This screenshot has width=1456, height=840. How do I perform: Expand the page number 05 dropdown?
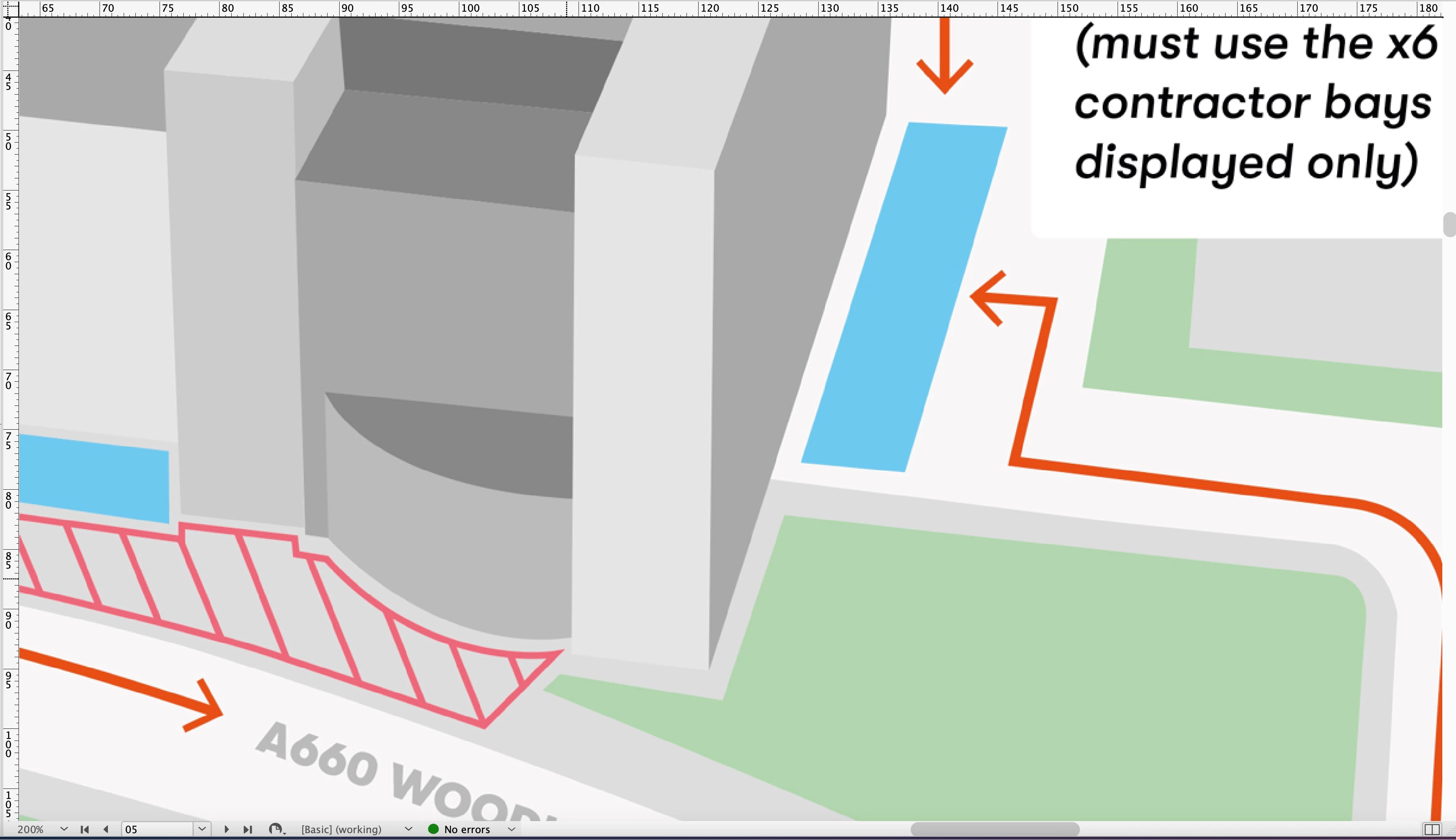coord(201,829)
